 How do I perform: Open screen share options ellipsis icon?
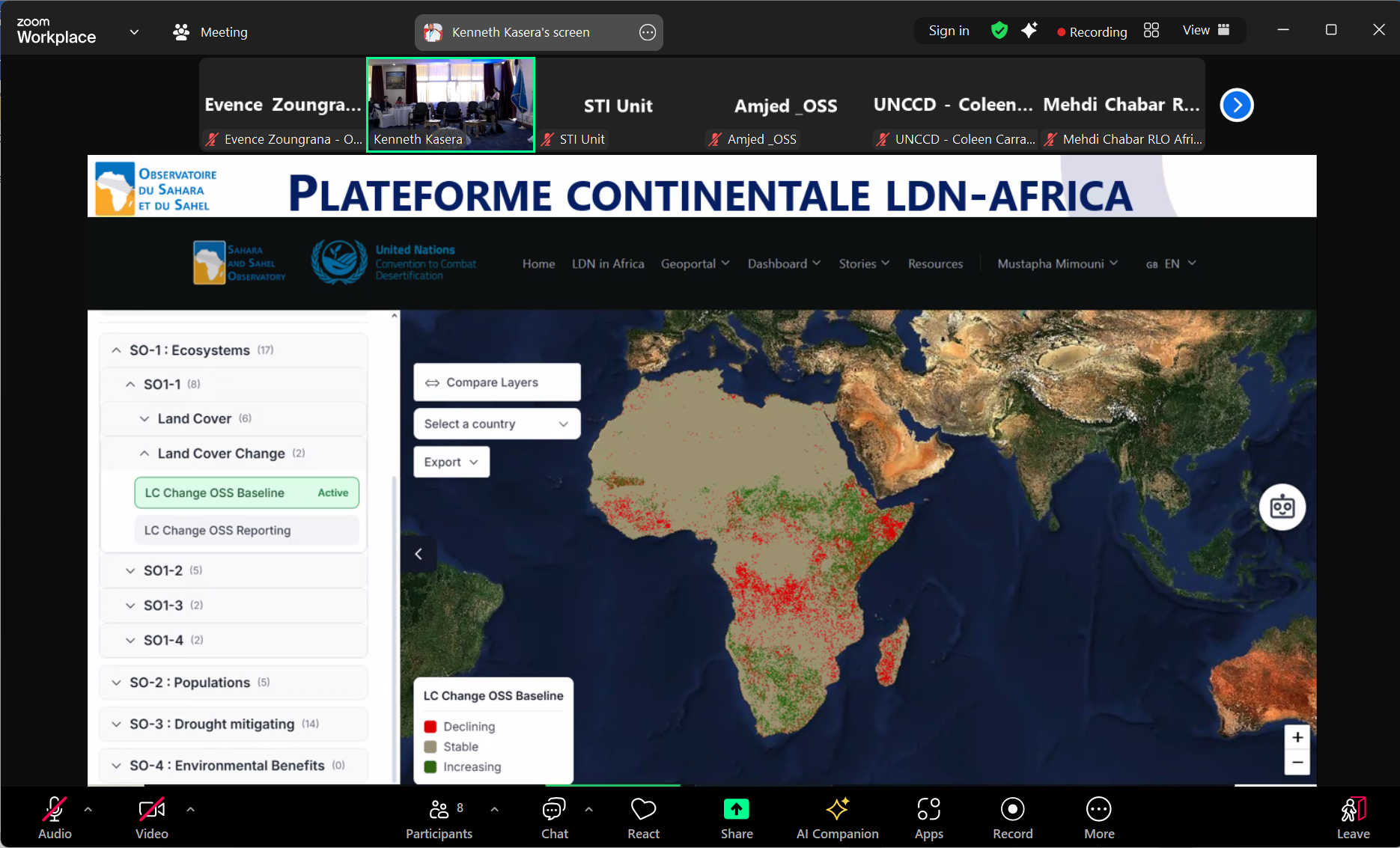click(x=648, y=32)
